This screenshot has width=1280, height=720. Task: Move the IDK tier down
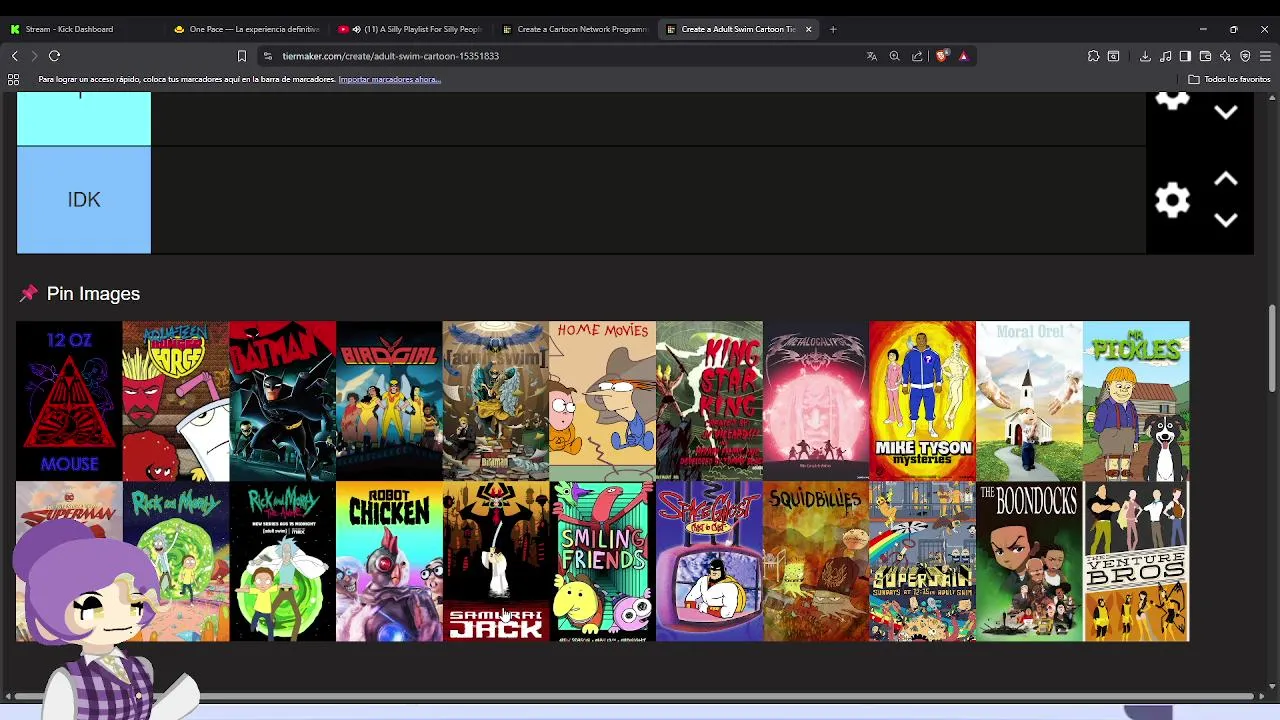[1226, 220]
